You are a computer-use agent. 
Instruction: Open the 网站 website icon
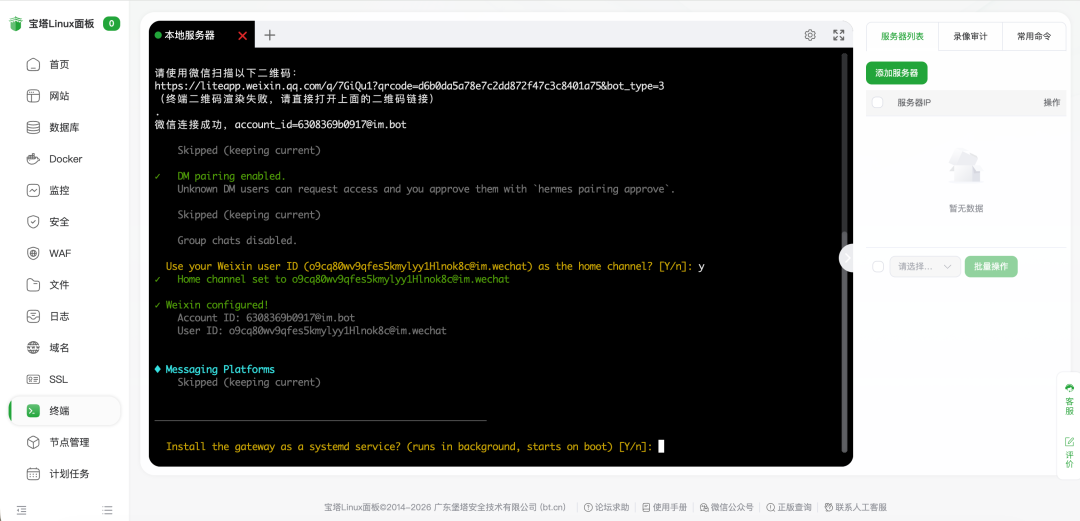tap(34, 96)
